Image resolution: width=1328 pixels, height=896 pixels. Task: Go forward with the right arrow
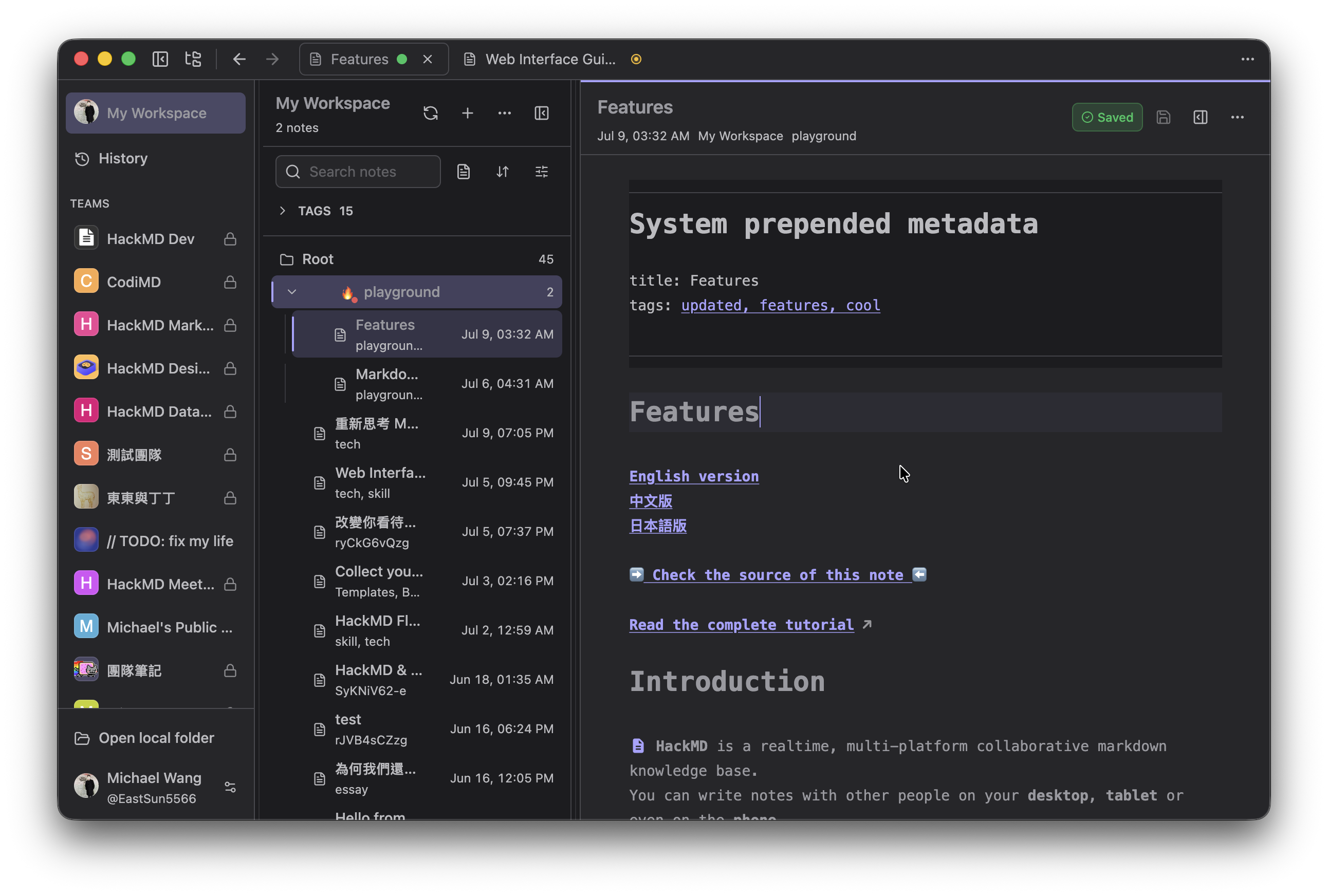pos(272,59)
